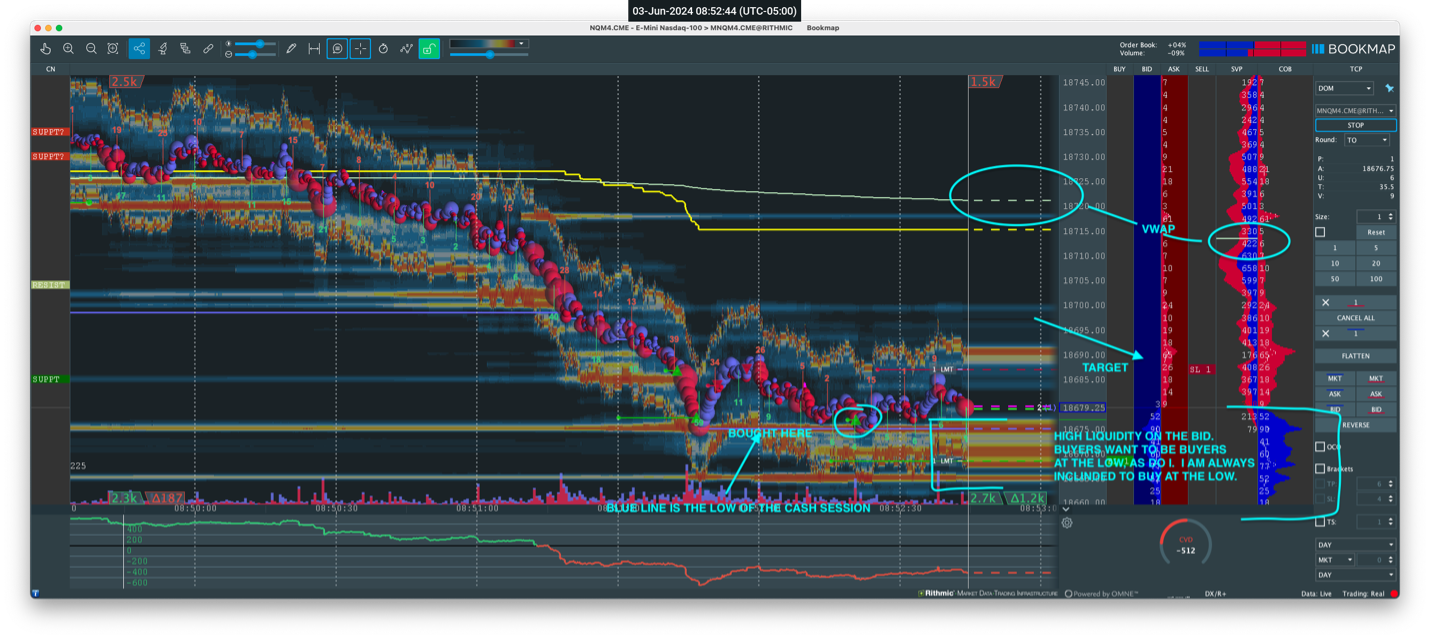The image size is (1430, 641).
Task: Click the FLATTEN button
Action: [1355, 356]
